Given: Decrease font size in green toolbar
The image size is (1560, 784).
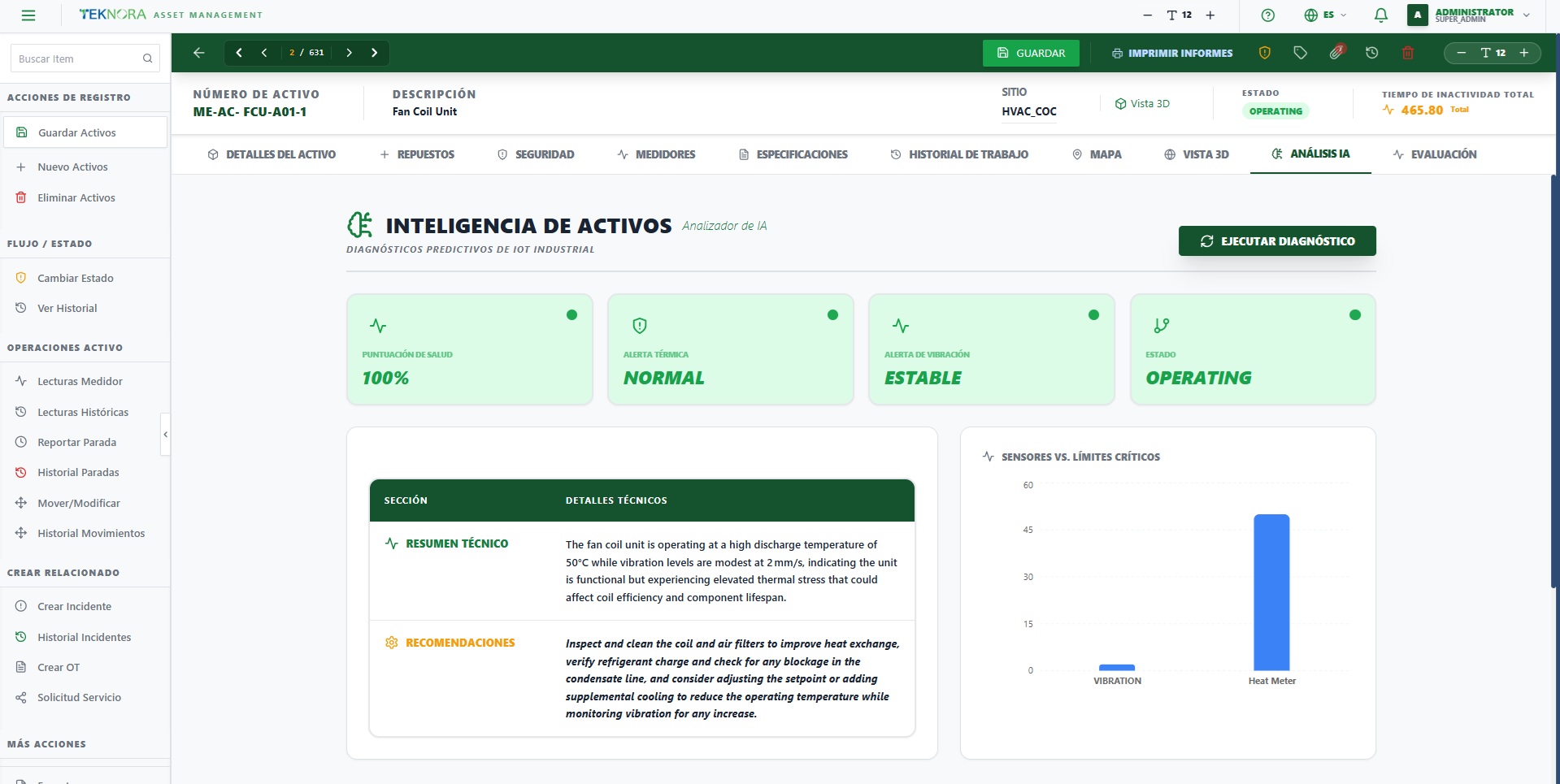Looking at the screenshot, I should (x=1461, y=53).
